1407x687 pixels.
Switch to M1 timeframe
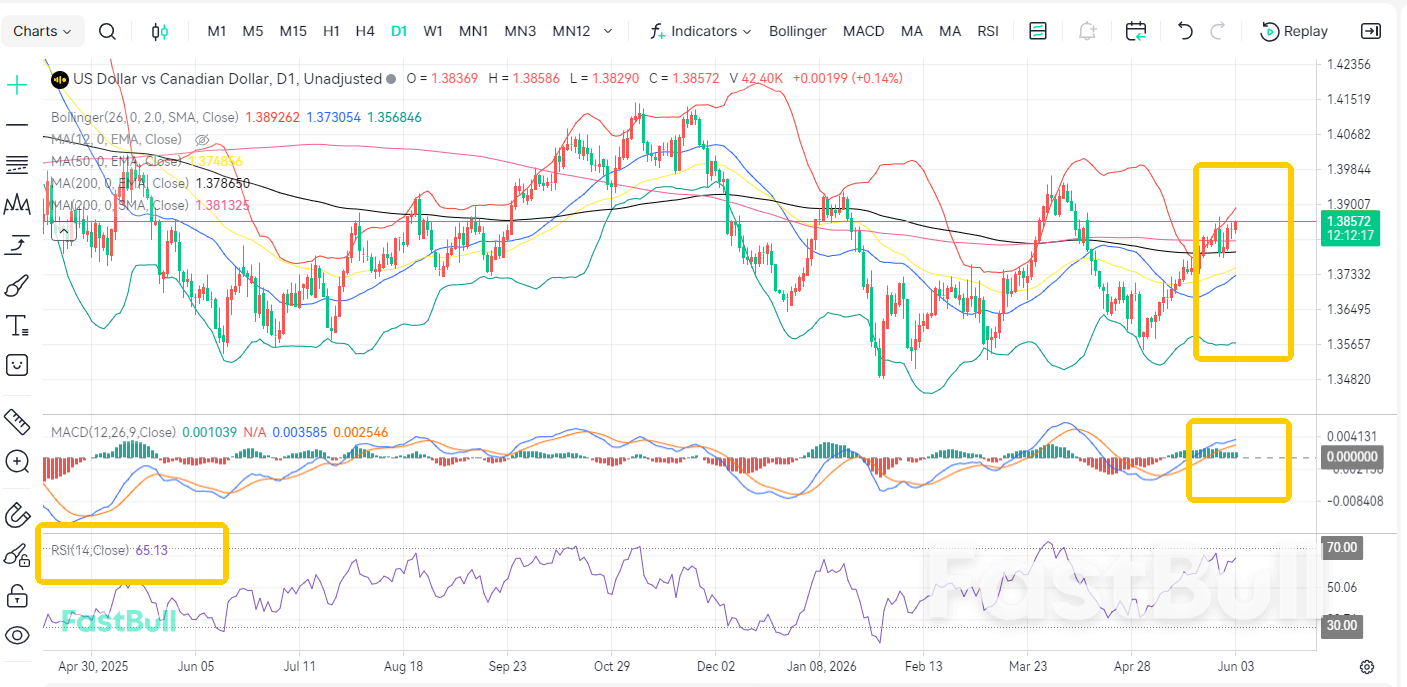[217, 31]
